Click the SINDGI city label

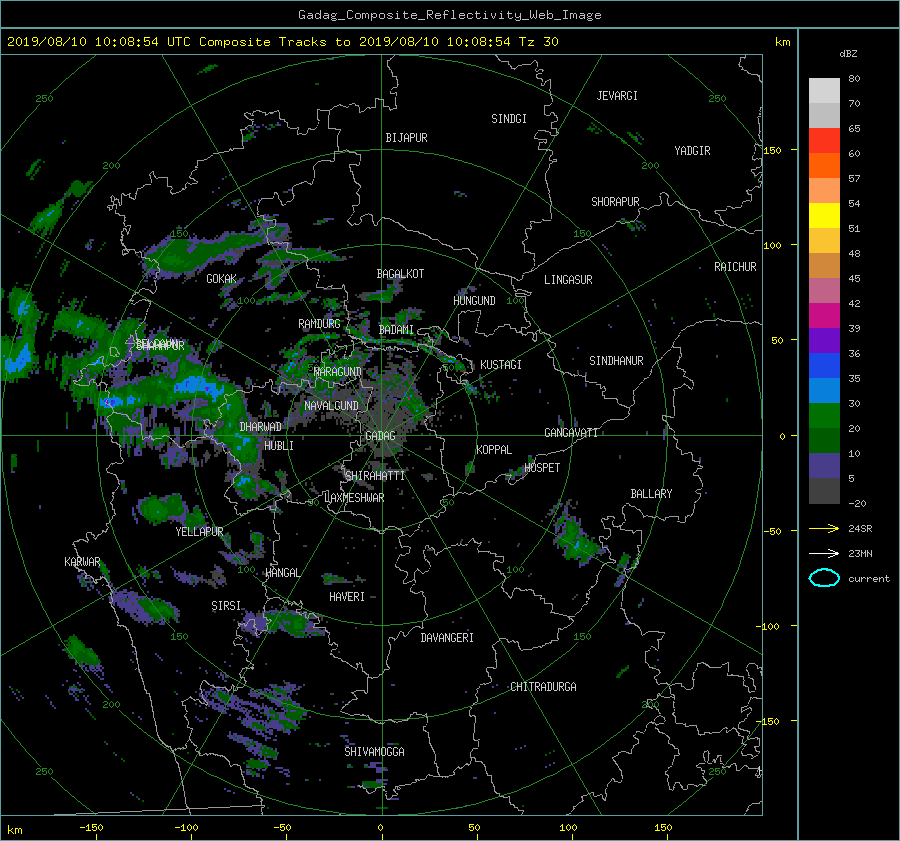coord(509,119)
